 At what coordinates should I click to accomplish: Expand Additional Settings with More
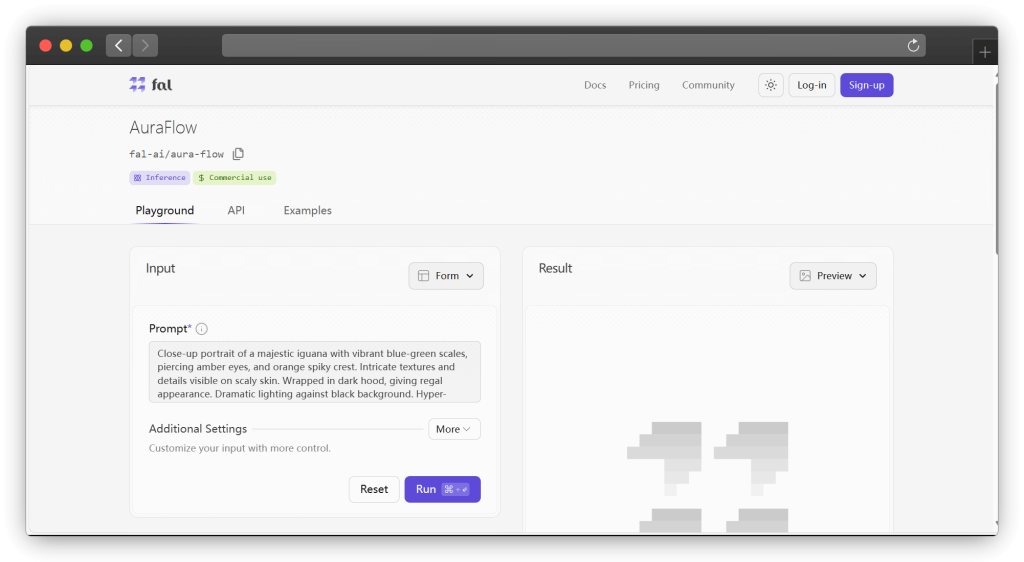[x=454, y=429]
